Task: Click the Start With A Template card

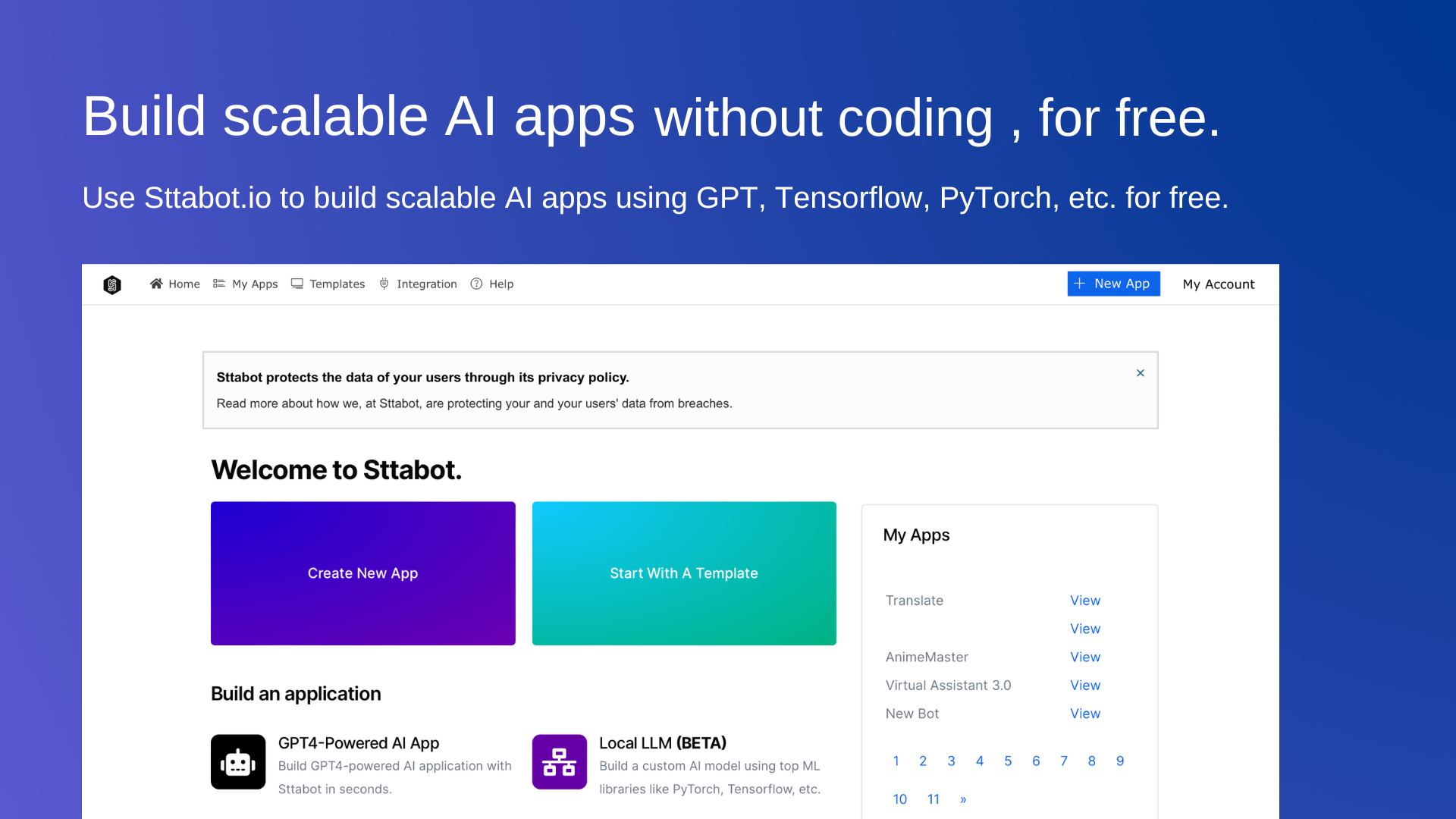Action: (684, 573)
